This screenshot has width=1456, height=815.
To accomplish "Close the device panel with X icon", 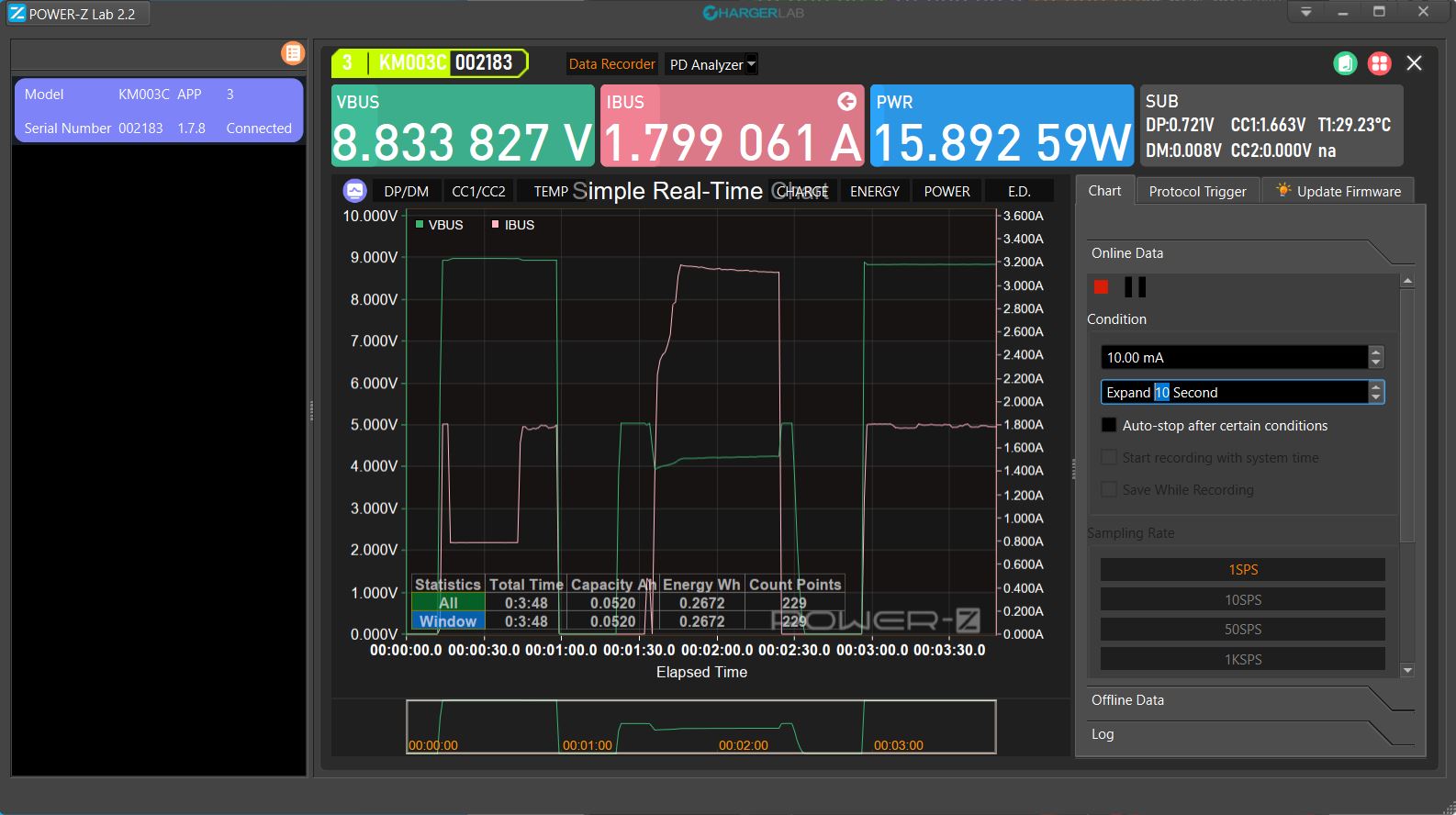I will click(x=1414, y=63).
